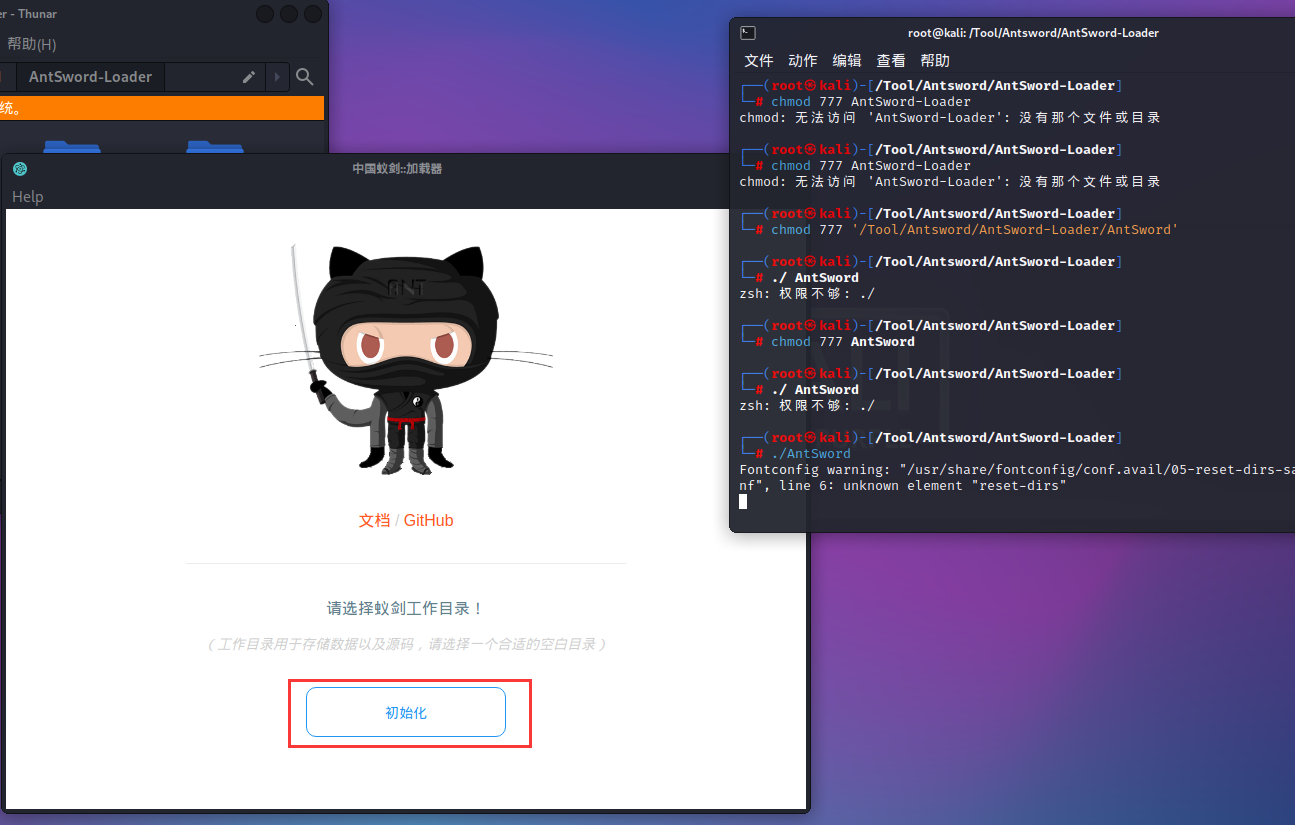1295x825 pixels.
Task: Click the 请选择蚁剑工作目录！ prompt text
Action: [x=406, y=608]
